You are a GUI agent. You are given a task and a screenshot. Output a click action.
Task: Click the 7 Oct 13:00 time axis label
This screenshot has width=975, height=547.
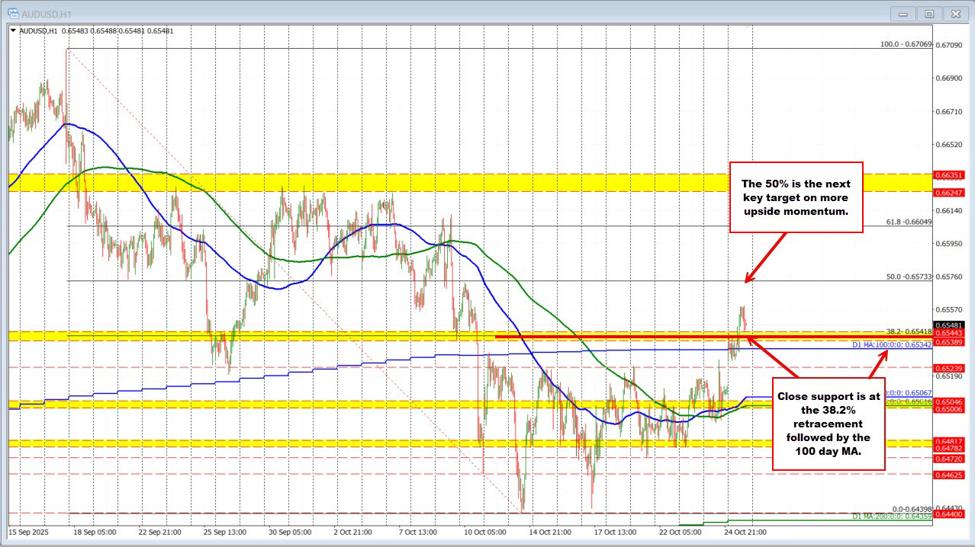(x=418, y=533)
